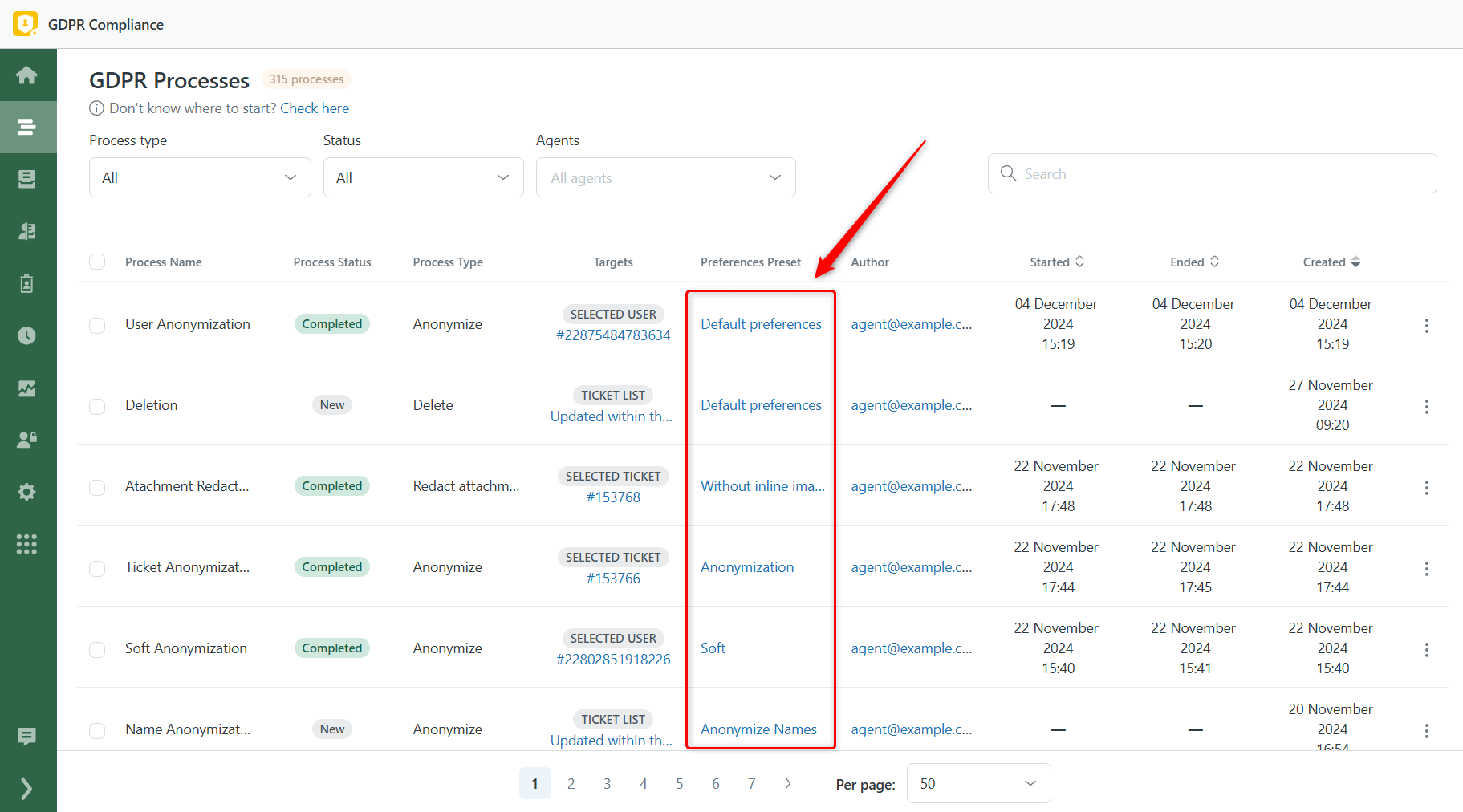This screenshot has height=812, width=1463.
Task: Click the GDPR Compliance app logo
Action: pyautogui.click(x=25, y=24)
